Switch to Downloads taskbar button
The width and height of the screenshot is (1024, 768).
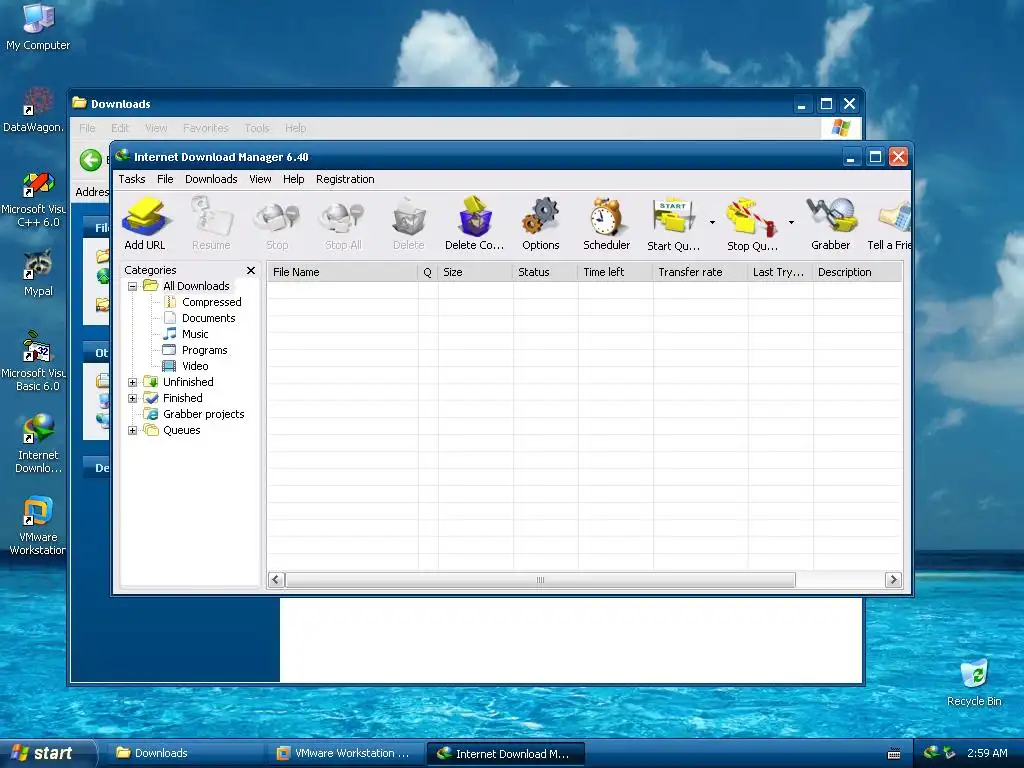click(185, 753)
